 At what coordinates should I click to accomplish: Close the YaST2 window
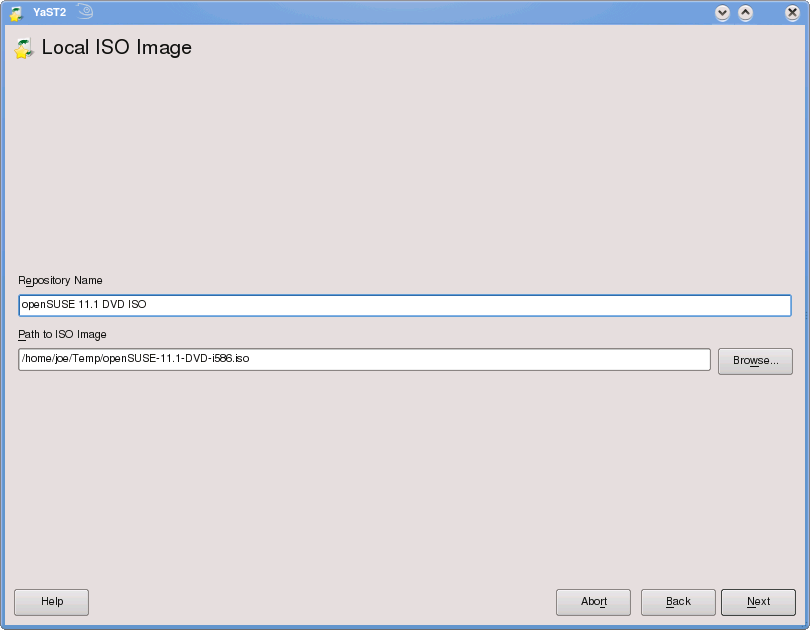[792, 12]
